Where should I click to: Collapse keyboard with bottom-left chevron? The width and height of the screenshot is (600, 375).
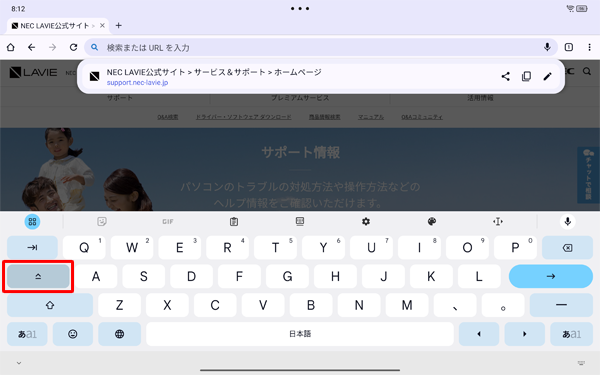tap(19, 363)
